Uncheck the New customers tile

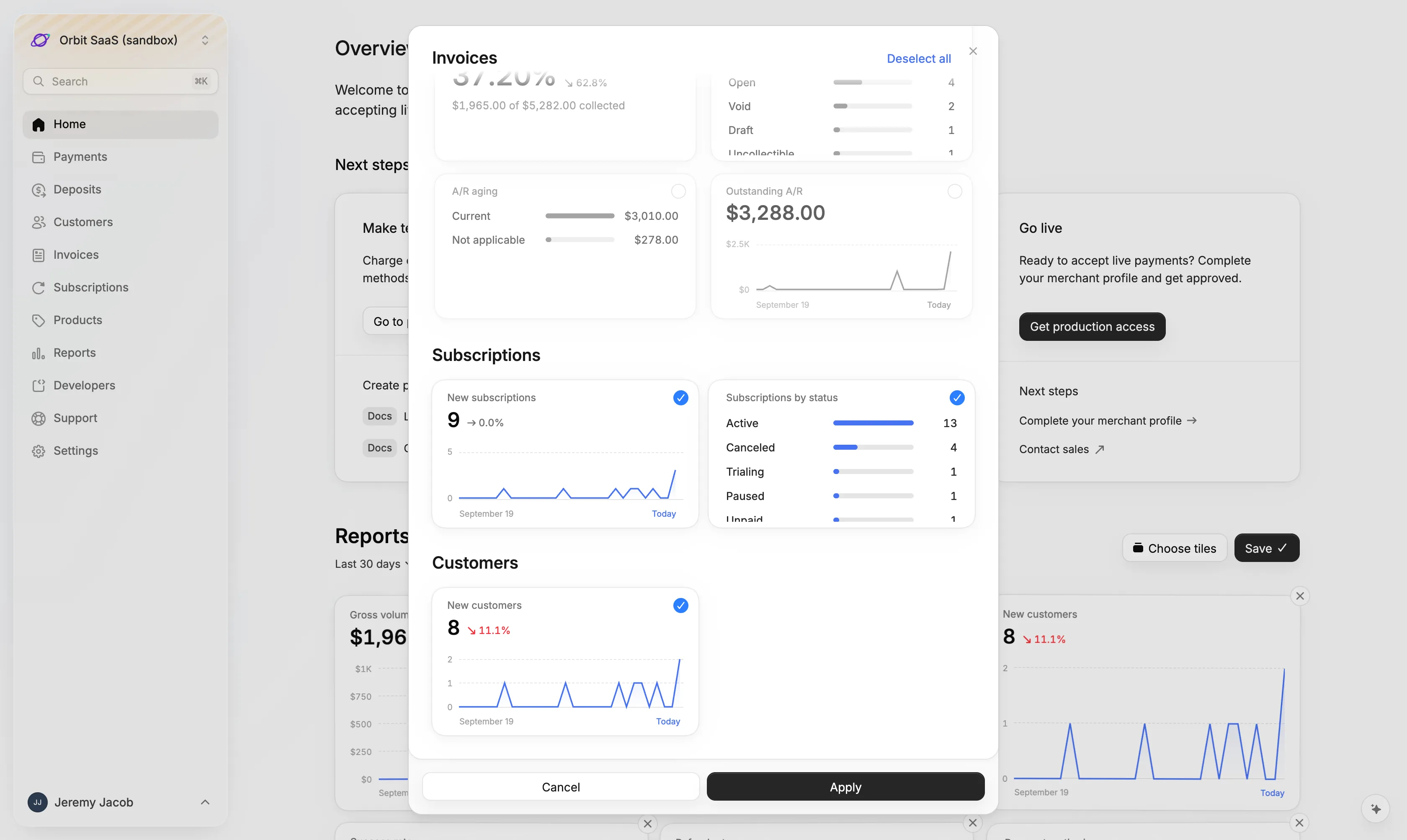(680, 606)
